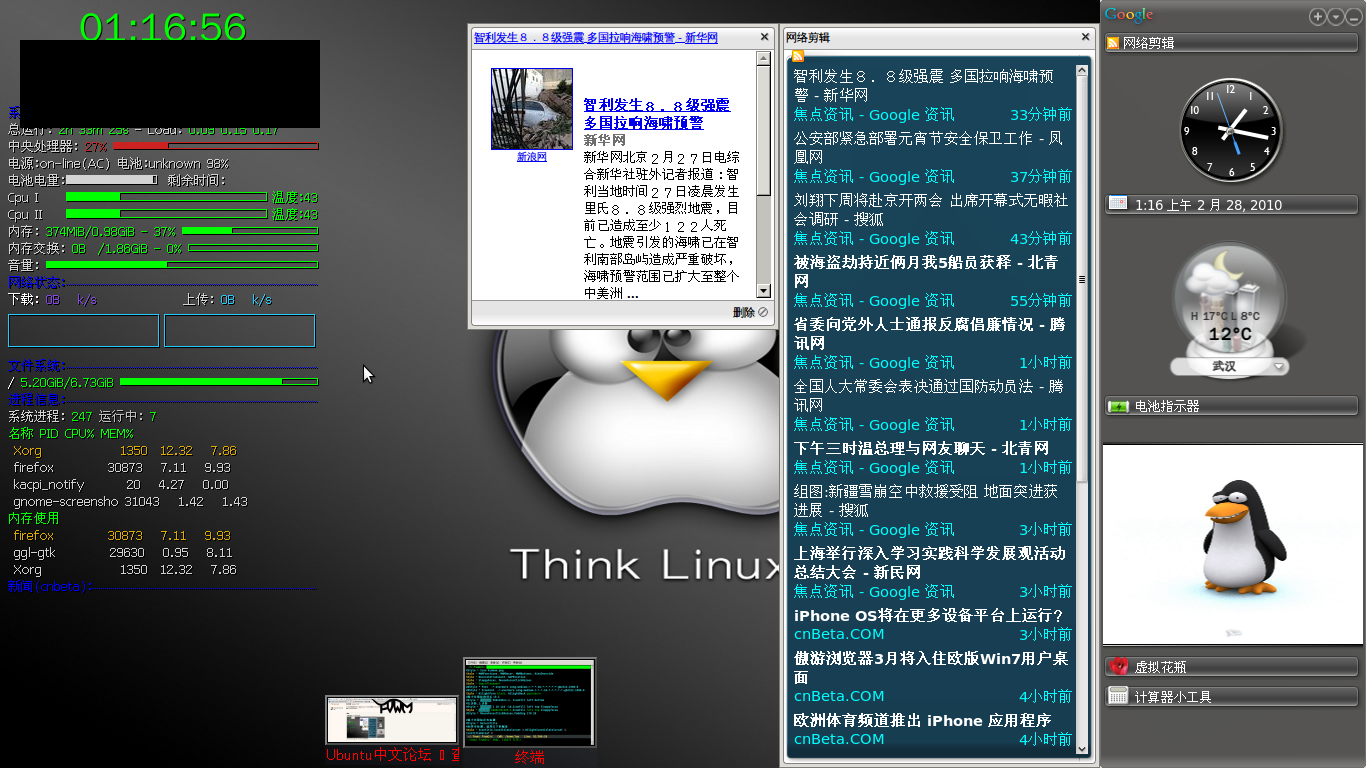The image size is (1366, 768).
Task: Click the Xorg process row with PID 1350
Action: tap(125, 451)
